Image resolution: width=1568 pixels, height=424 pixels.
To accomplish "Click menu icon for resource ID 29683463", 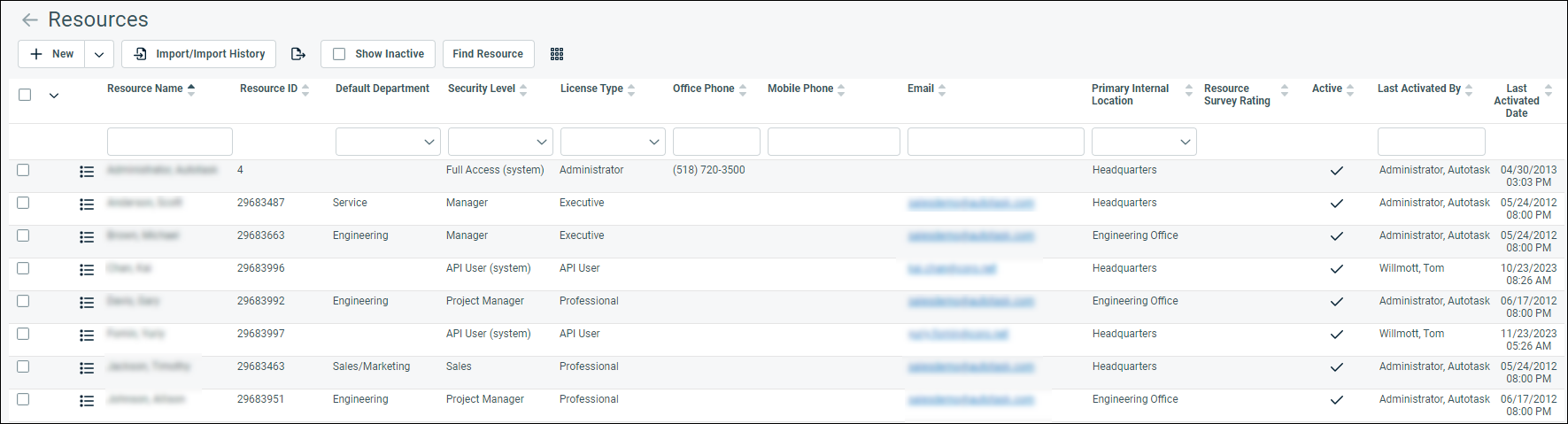I will click(87, 368).
